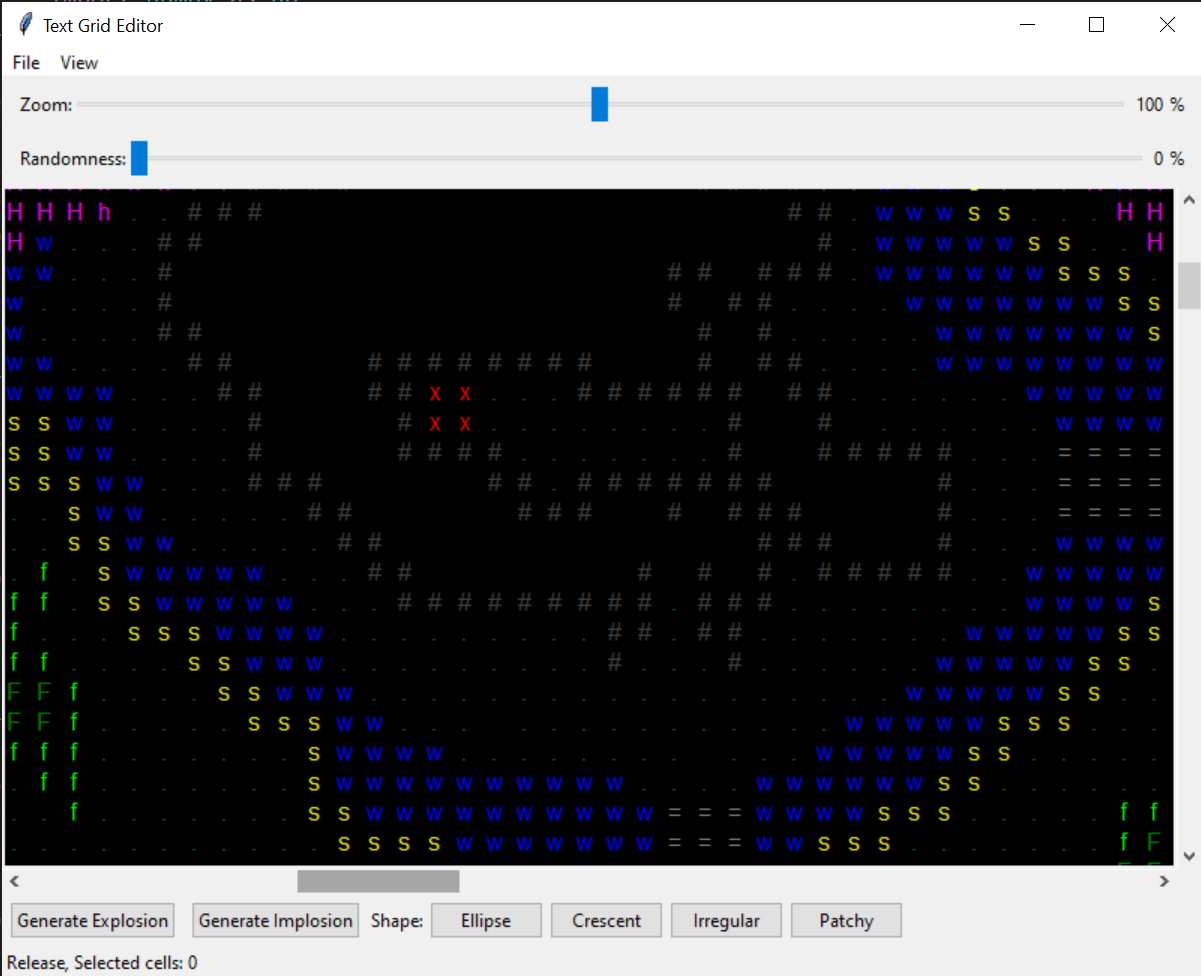Select the Irregular shape

(x=726, y=920)
